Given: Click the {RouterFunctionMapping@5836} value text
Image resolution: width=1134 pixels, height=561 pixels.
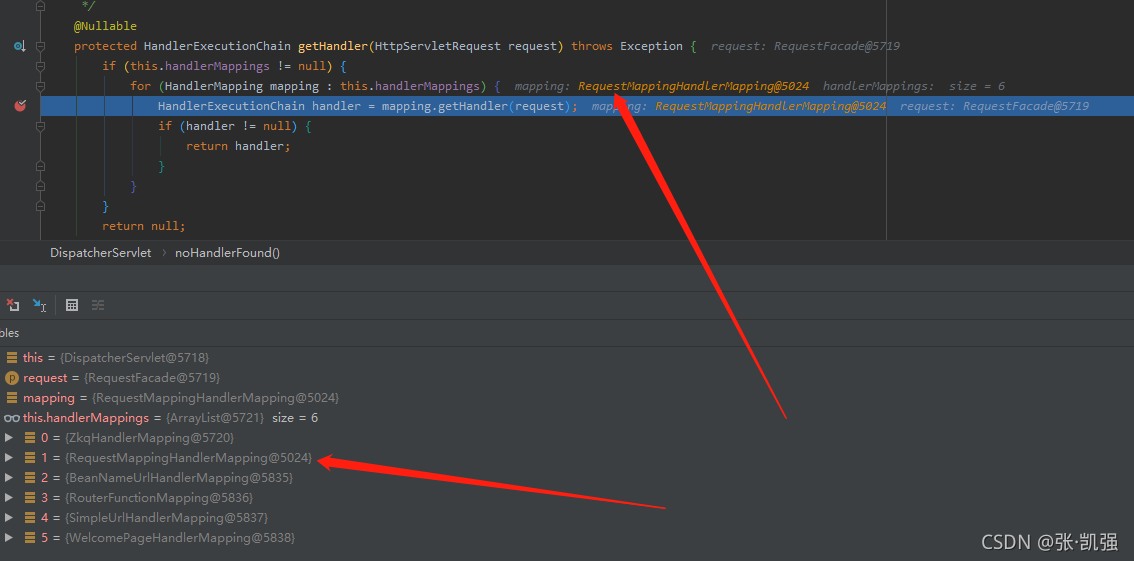Looking at the screenshot, I should (158, 498).
